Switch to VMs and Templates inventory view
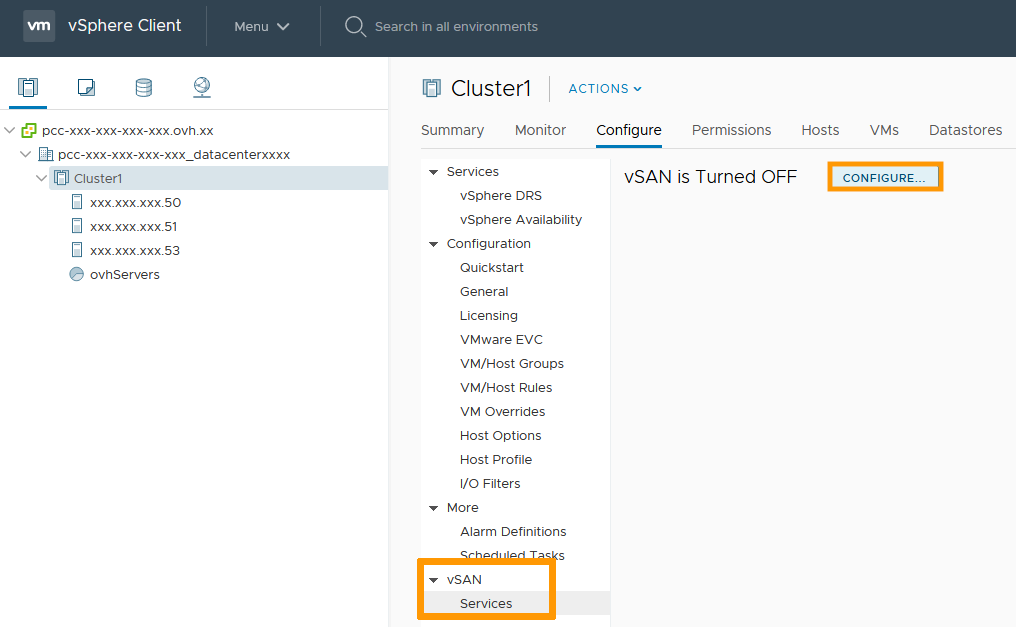The image size is (1016, 627). [x=86, y=87]
